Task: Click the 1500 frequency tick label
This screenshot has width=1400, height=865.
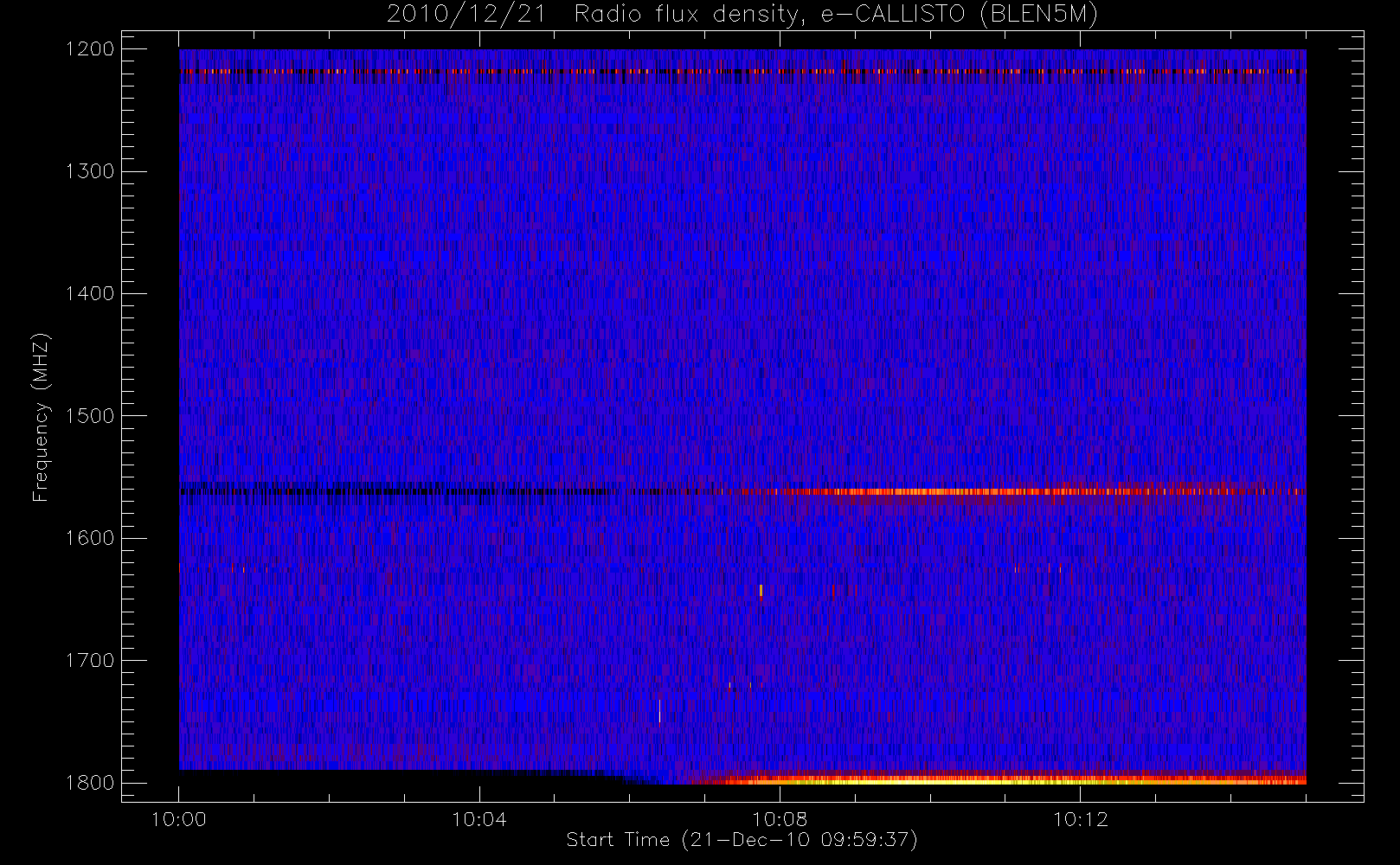Action: pyautogui.click(x=90, y=416)
